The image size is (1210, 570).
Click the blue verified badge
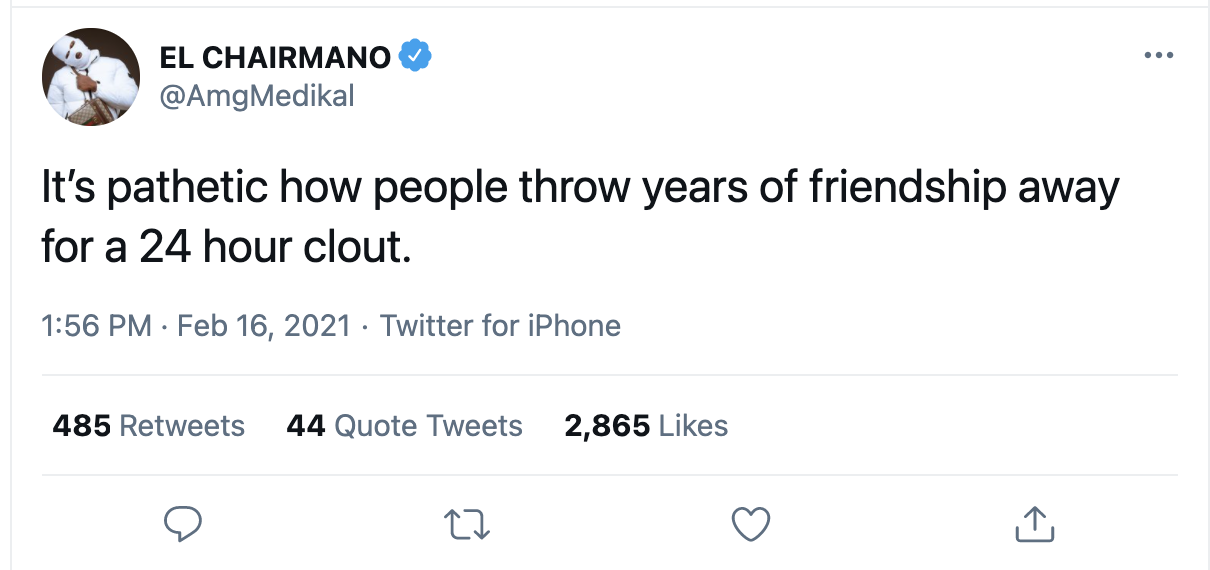pyautogui.click(x=415, y=57)
